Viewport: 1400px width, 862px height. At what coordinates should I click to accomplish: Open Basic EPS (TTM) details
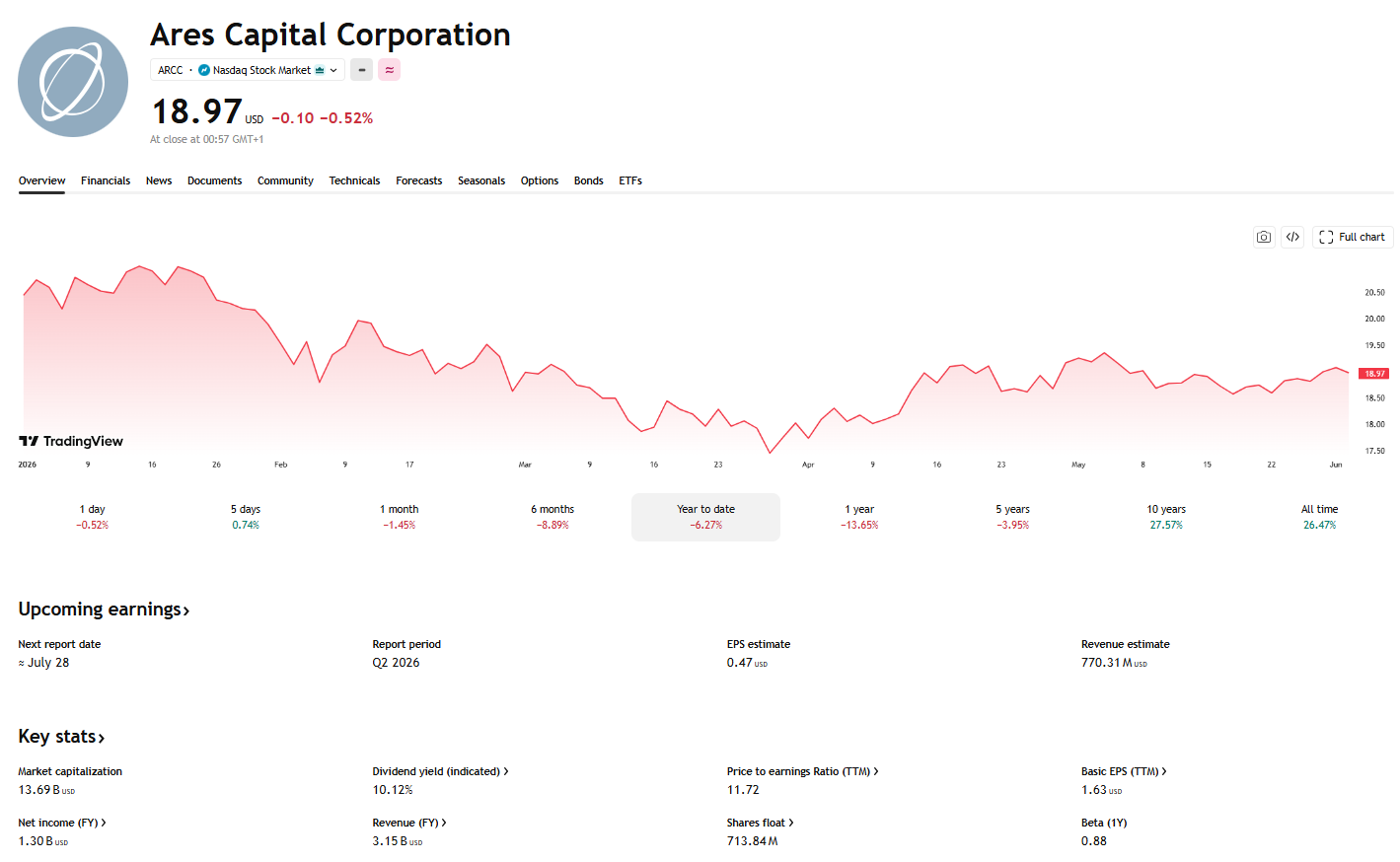1124,771
